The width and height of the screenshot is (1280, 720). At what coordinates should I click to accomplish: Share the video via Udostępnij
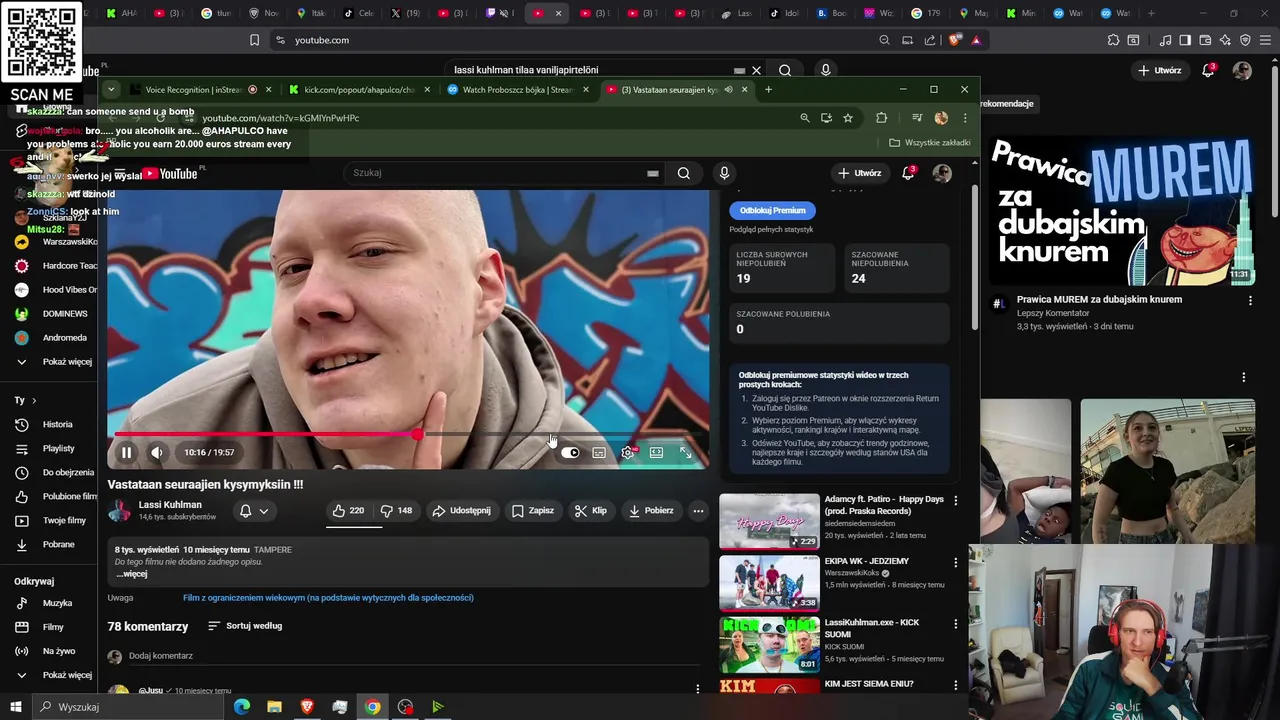point(461,511)
